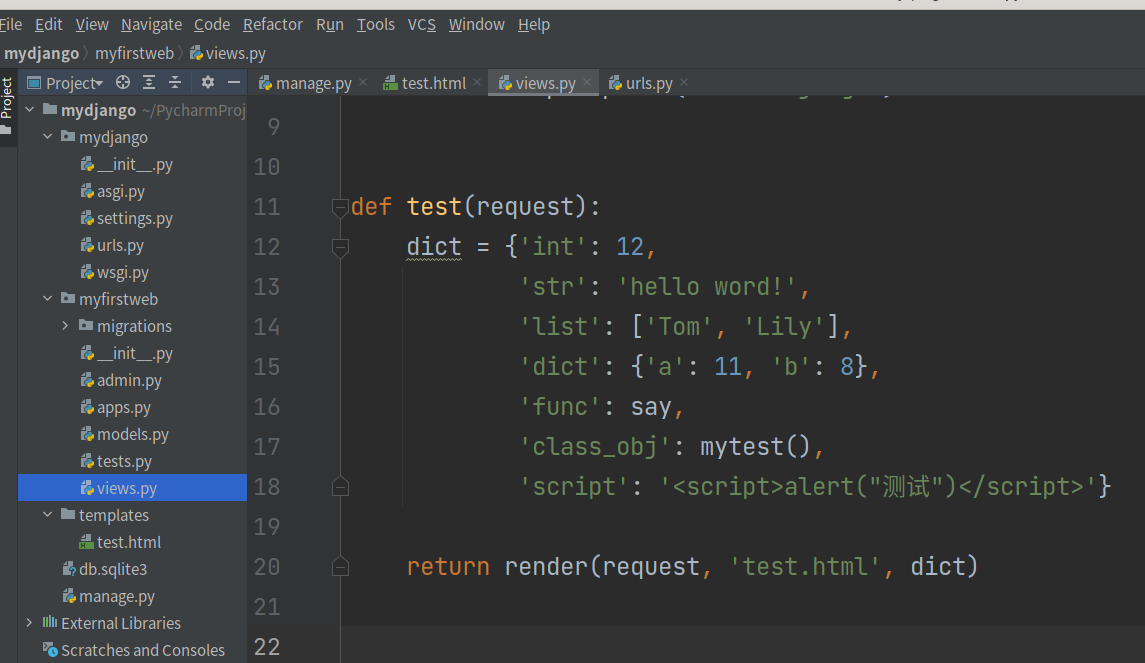Select models.py in the project tree

click(x=125, y=435)
